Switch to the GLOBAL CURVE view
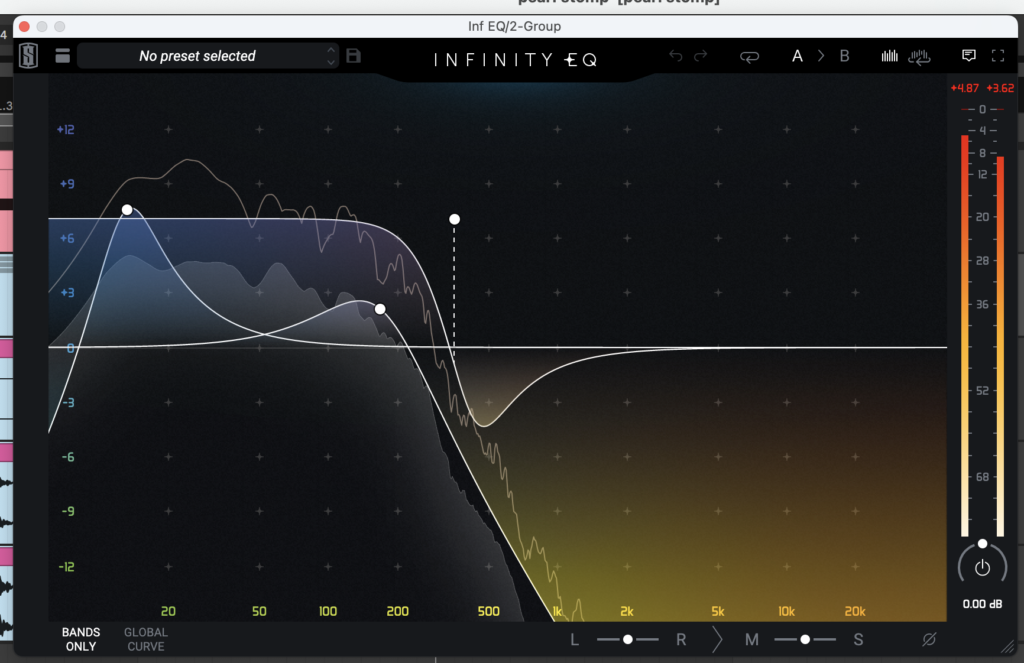The image size is (1024, 663). click(x=146, y=639)
